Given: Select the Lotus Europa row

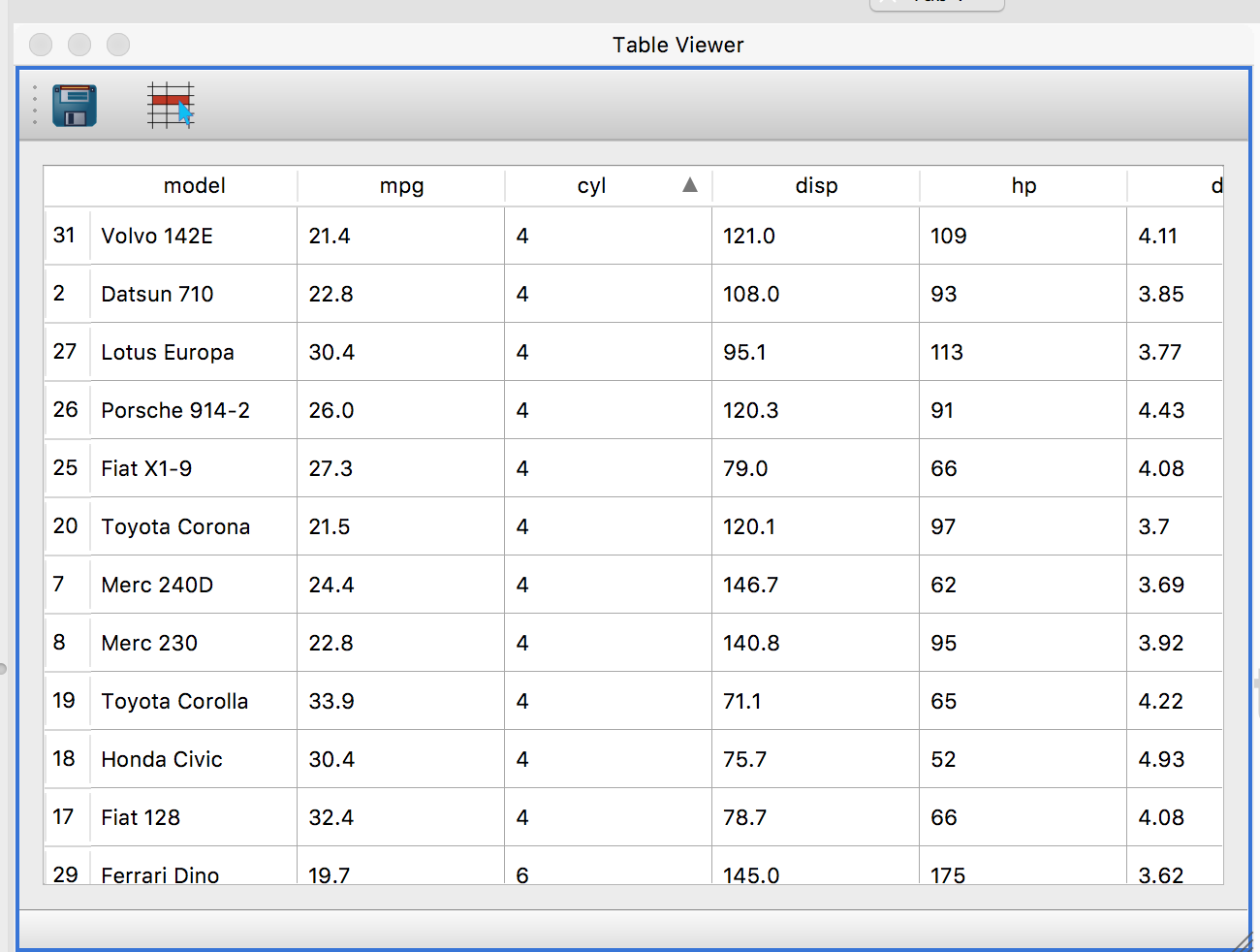Looking at the screenshot, I should click(x=167, y=352).
